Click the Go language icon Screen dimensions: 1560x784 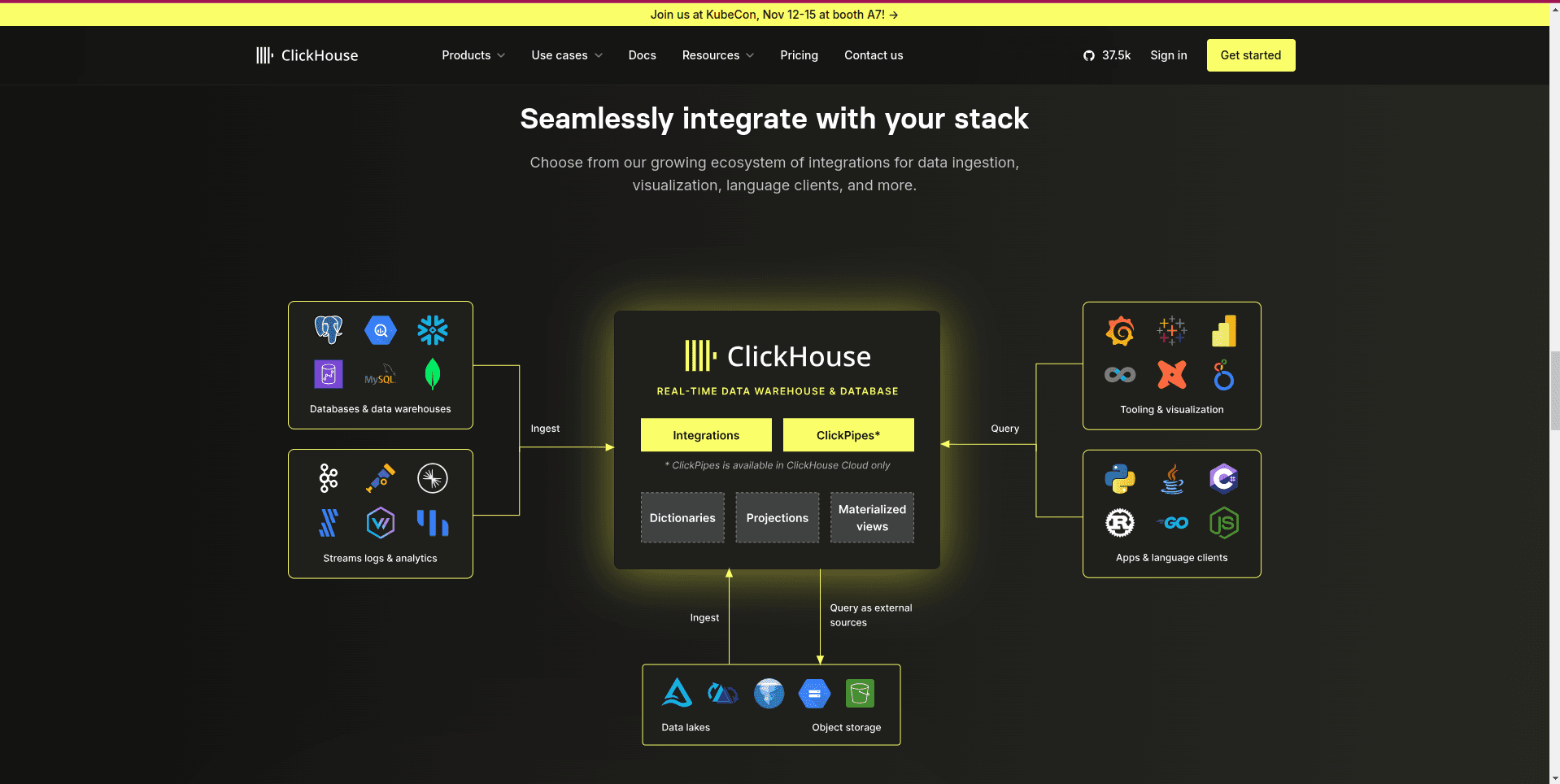pos(1172,523)
